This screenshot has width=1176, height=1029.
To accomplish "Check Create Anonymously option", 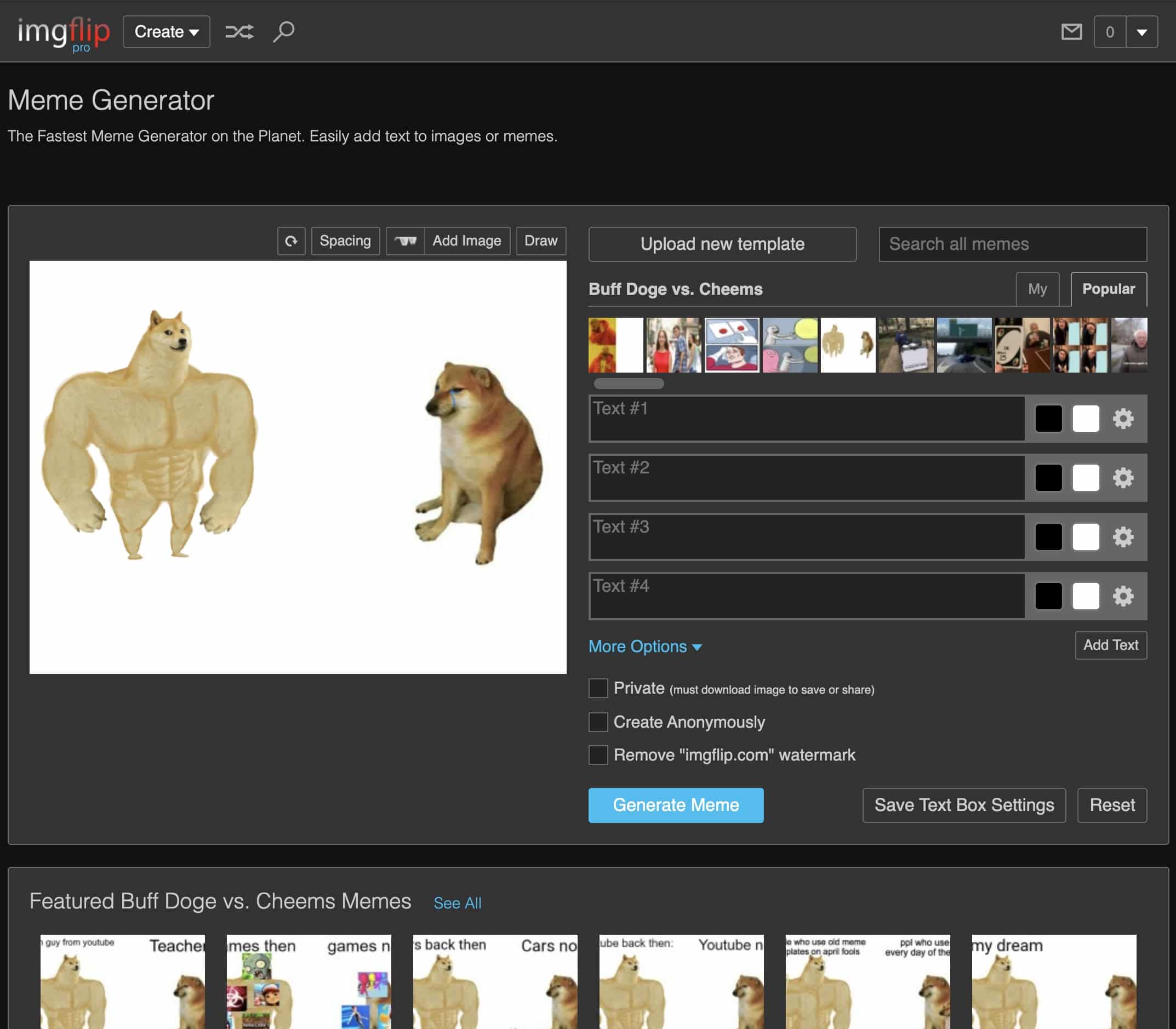I will [598, 722].
